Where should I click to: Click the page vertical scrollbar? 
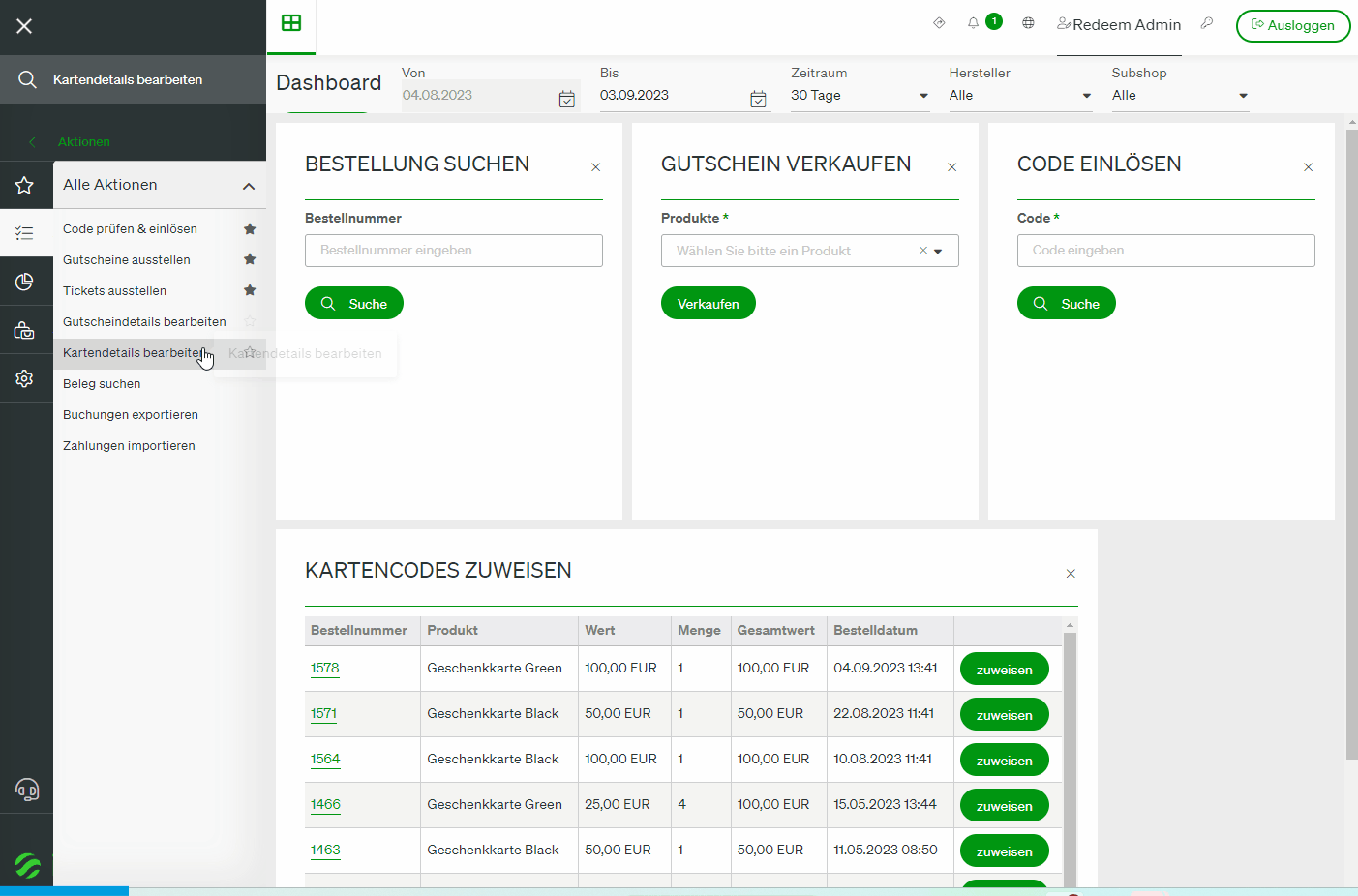click(x=1352, y=445)
